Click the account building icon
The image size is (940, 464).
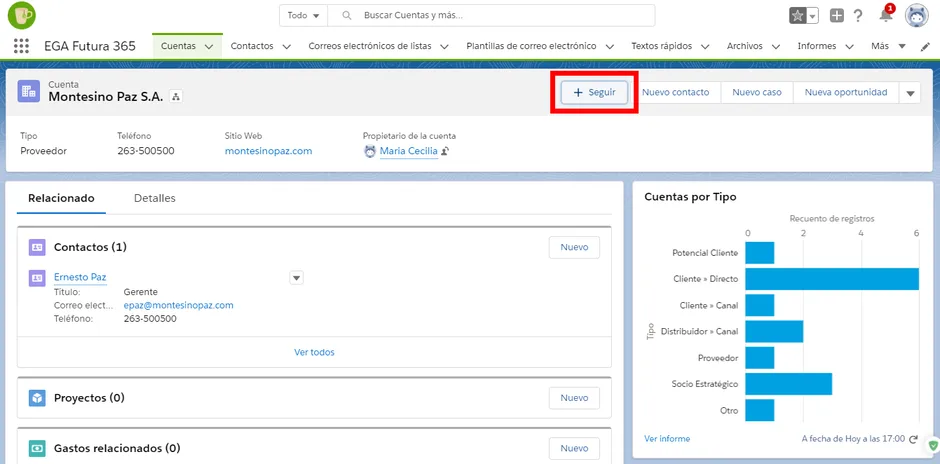pos(29,91)
